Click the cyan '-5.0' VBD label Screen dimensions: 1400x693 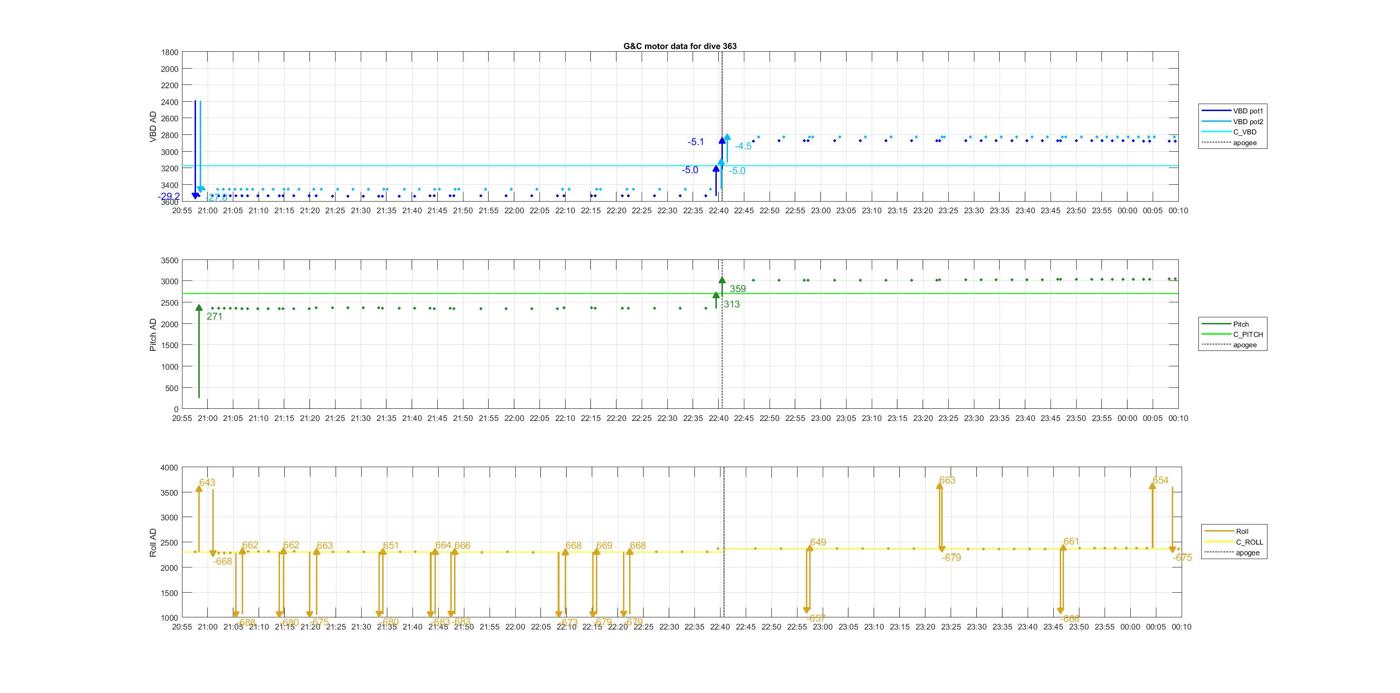pos(737,171)
